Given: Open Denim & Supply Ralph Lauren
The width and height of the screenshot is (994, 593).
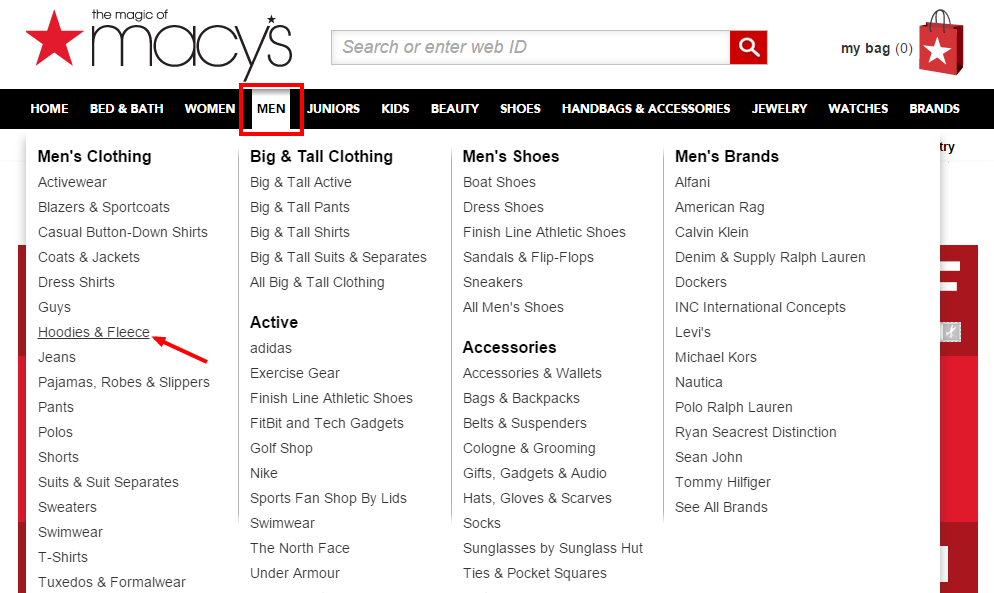Looking at the screenshot, I should 770,257.
